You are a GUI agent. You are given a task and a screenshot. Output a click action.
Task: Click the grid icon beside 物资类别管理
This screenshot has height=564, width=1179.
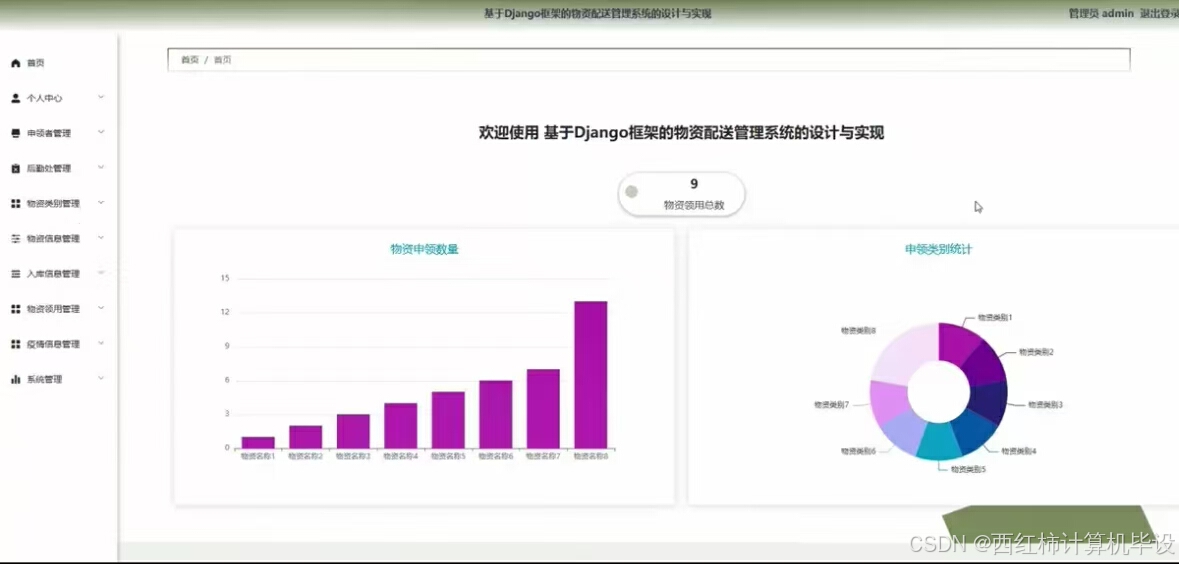tap(16, 204)
